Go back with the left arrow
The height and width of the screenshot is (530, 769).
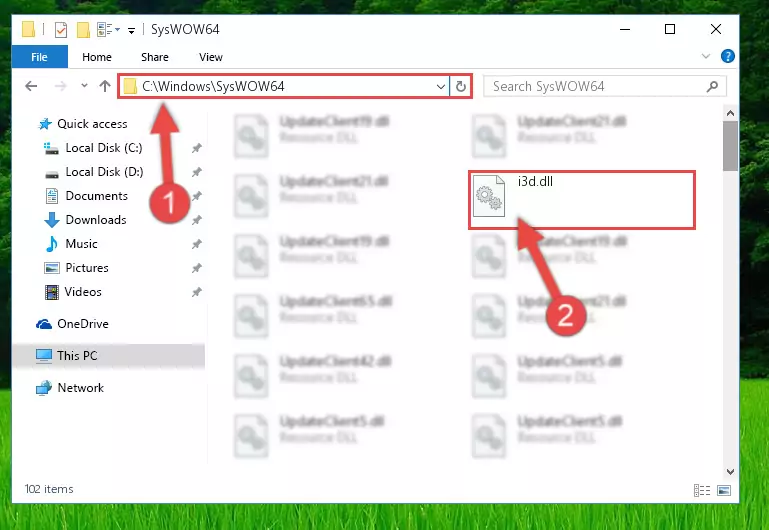(31, 86)
